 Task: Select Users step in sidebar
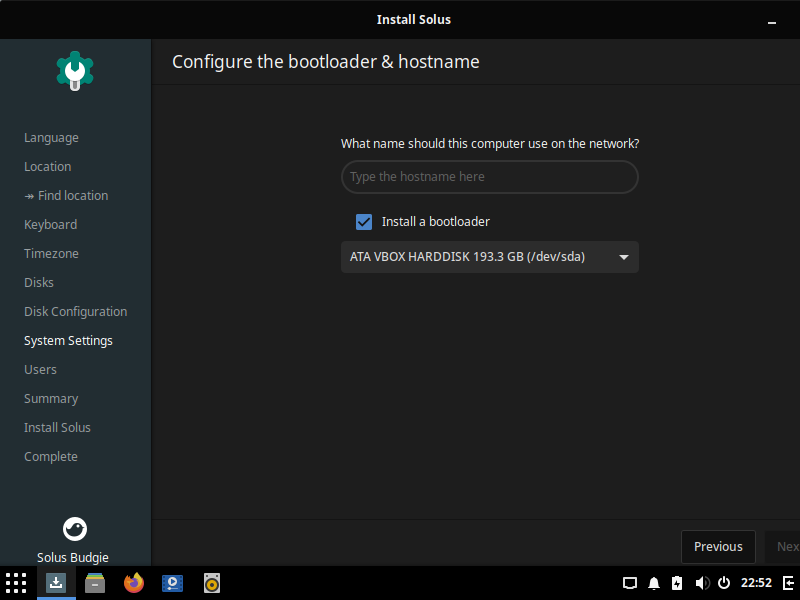click(40, 370)
